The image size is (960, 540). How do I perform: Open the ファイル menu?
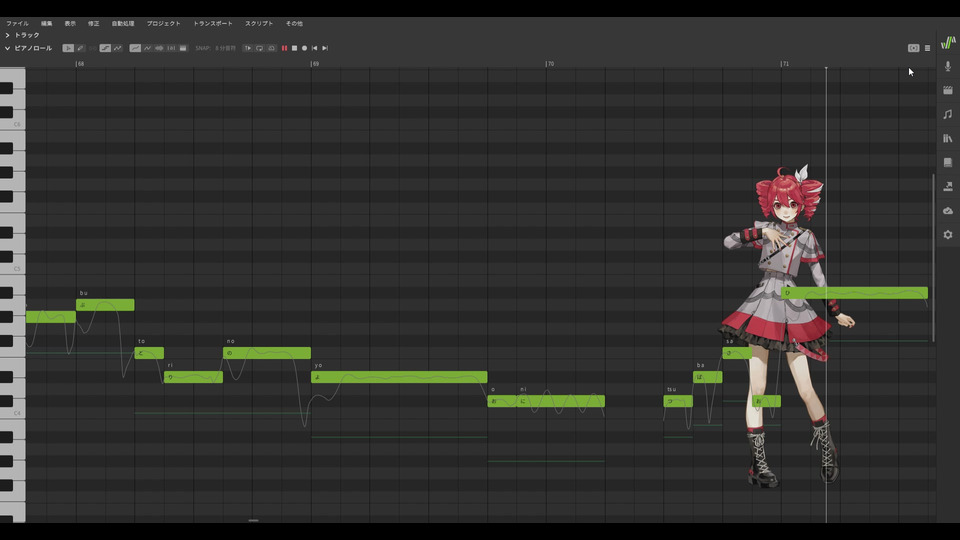pyautogui.click(x=17, y=23)
